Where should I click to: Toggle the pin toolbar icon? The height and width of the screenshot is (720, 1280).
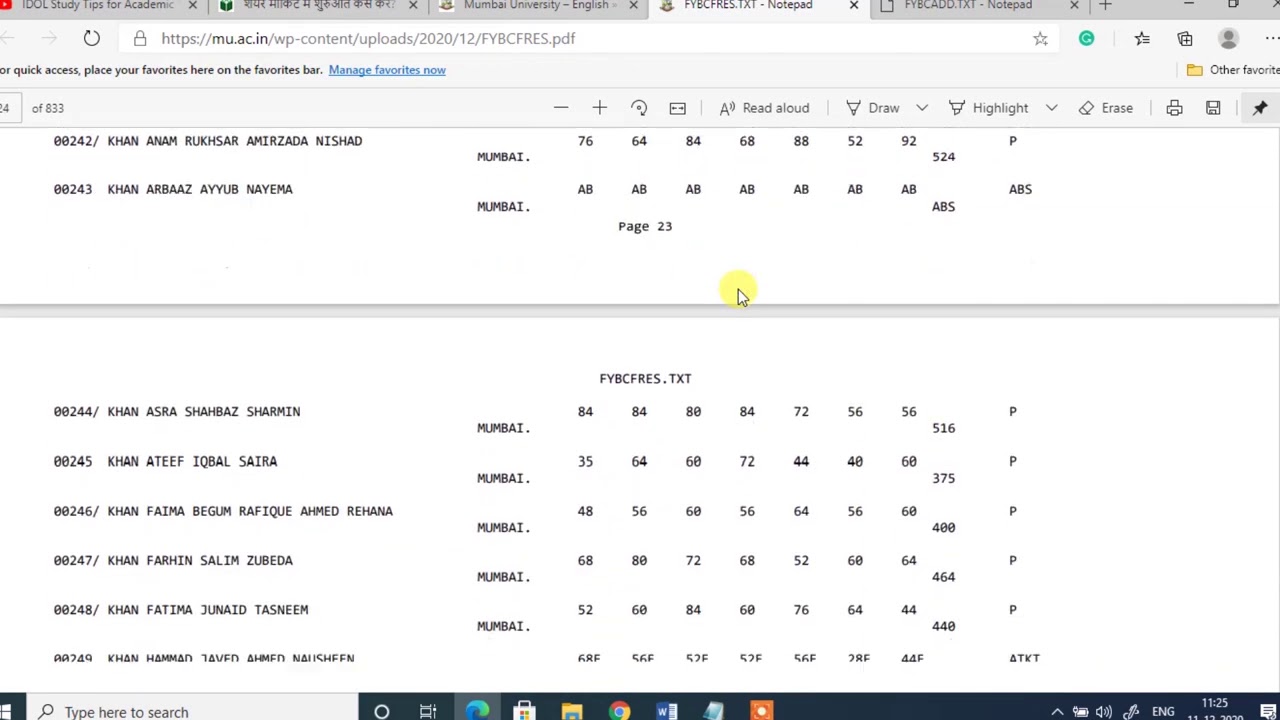point(1260,108)
